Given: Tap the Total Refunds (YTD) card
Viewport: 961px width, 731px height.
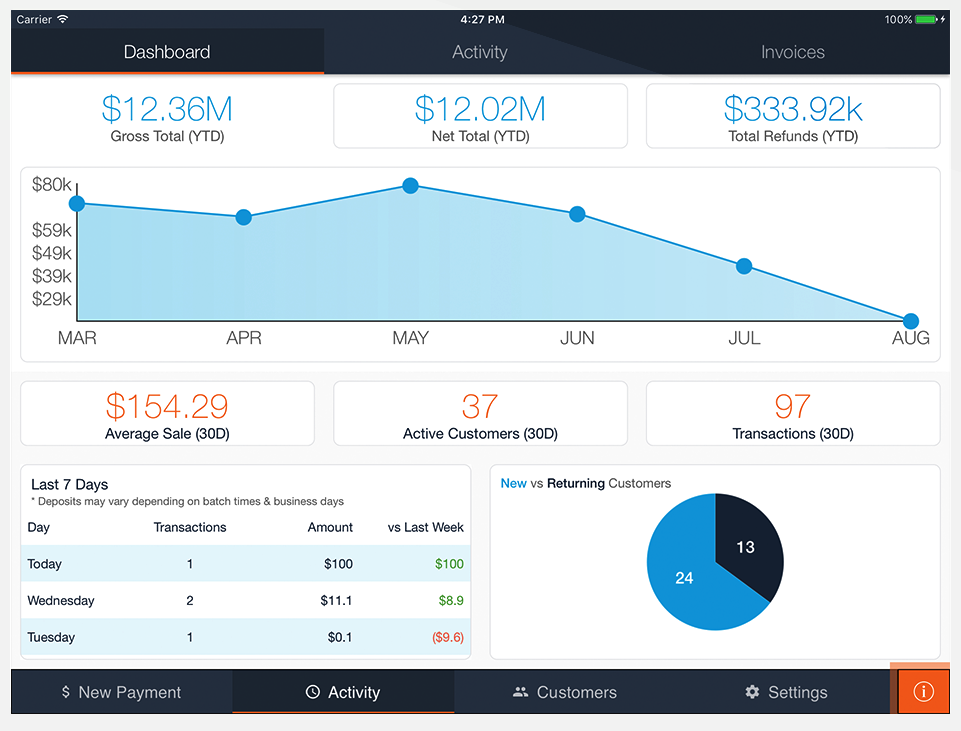Looking at the screenshot, I should click(x=793, y=117).
